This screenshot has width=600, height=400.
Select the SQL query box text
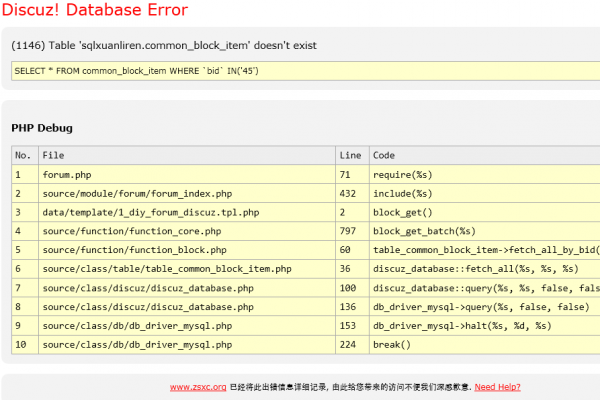tap(305, 71)
